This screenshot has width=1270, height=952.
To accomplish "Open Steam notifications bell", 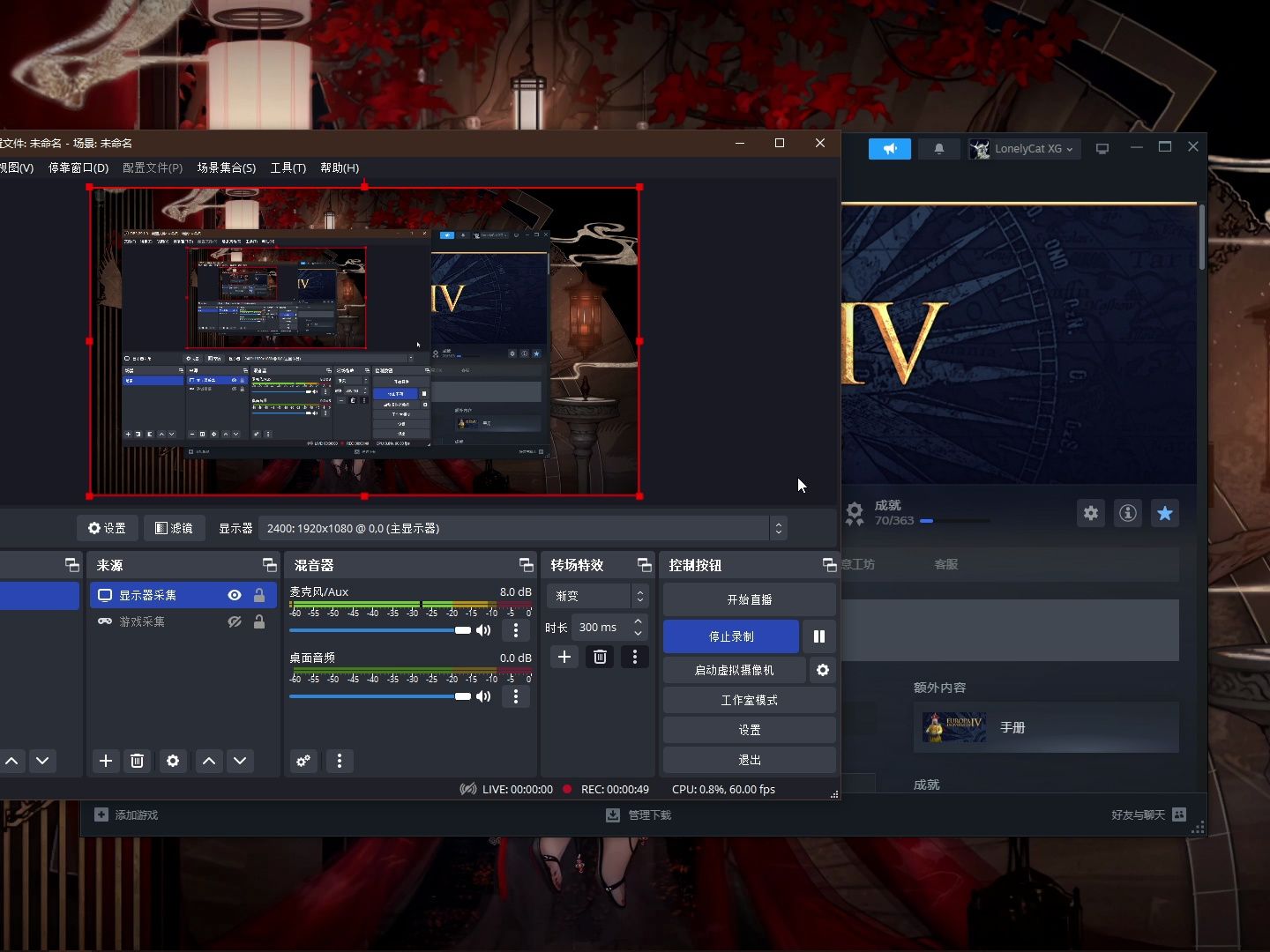I will (939, 149).
